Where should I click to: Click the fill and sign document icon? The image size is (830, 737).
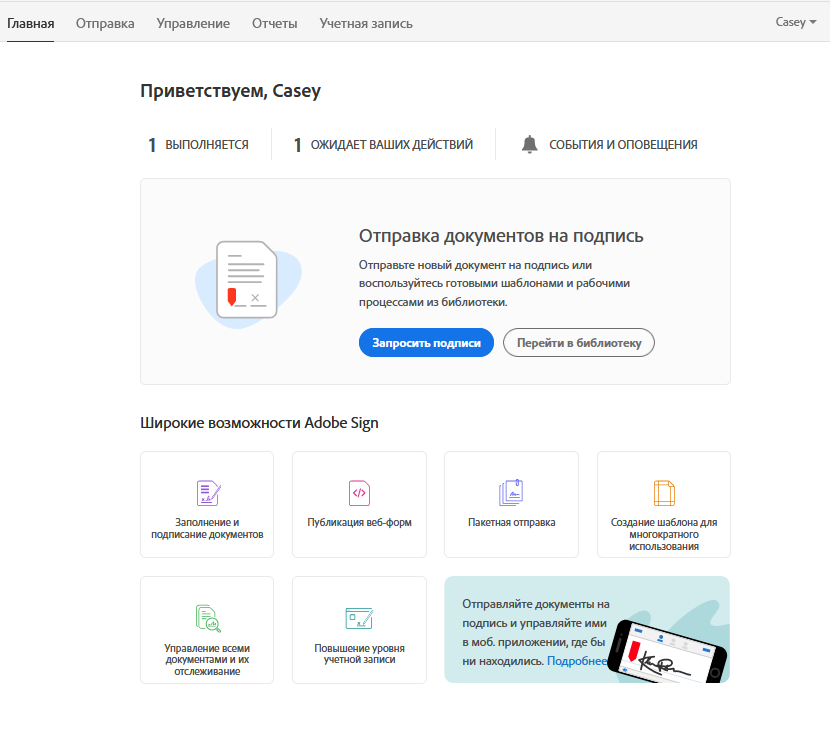tap(208, 493)
